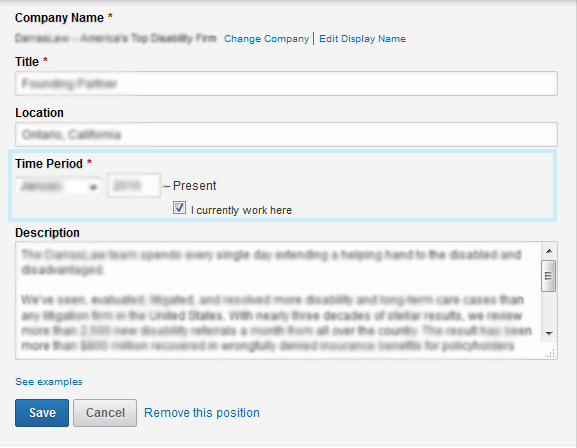Uncheck the I currently work here checkbox
The height and width of the screenshot is (448, 577).
pyautogui.click(x=180, y=208)
